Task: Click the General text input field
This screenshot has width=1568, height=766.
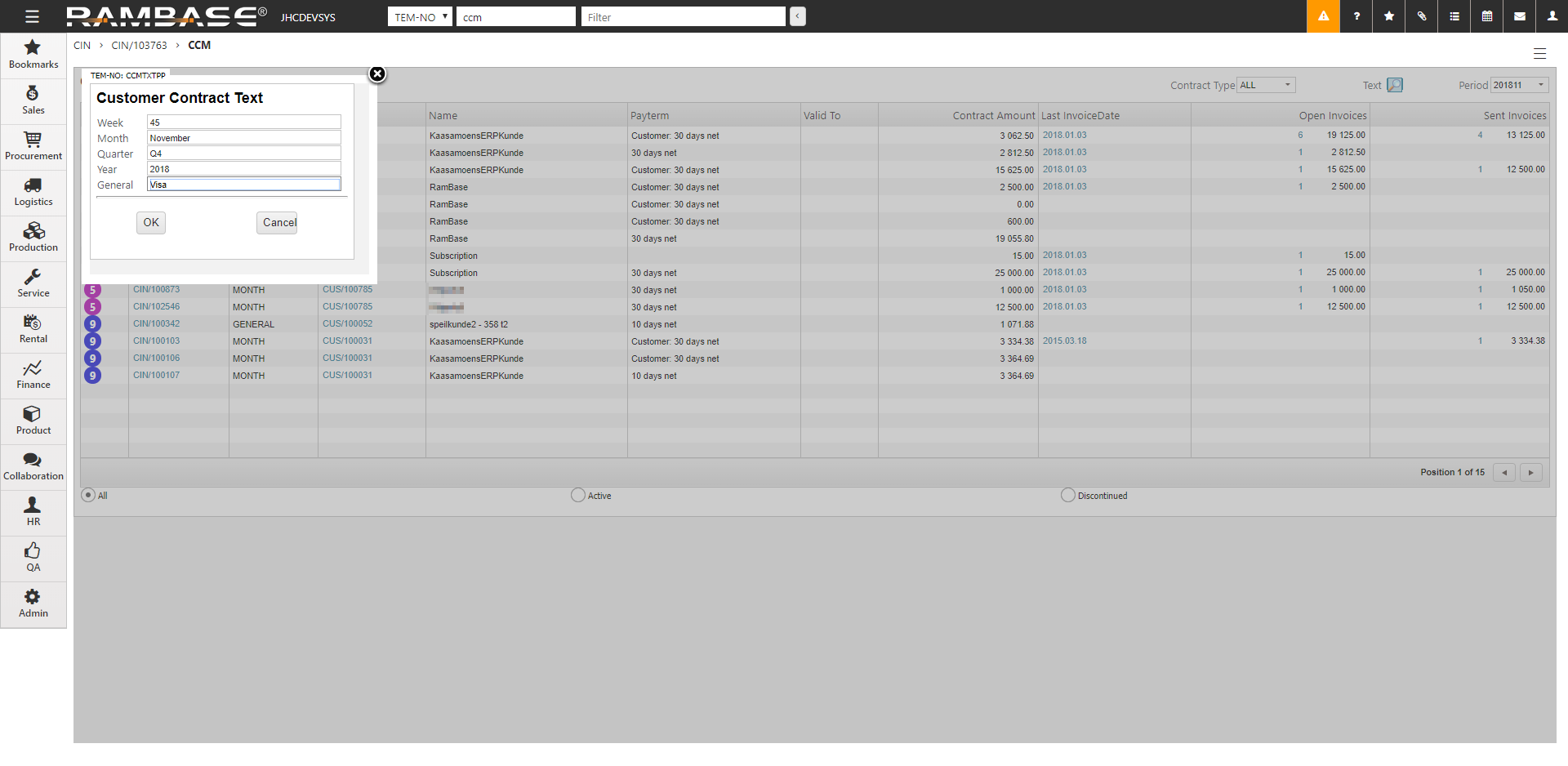Action: [x=243, y=185]
